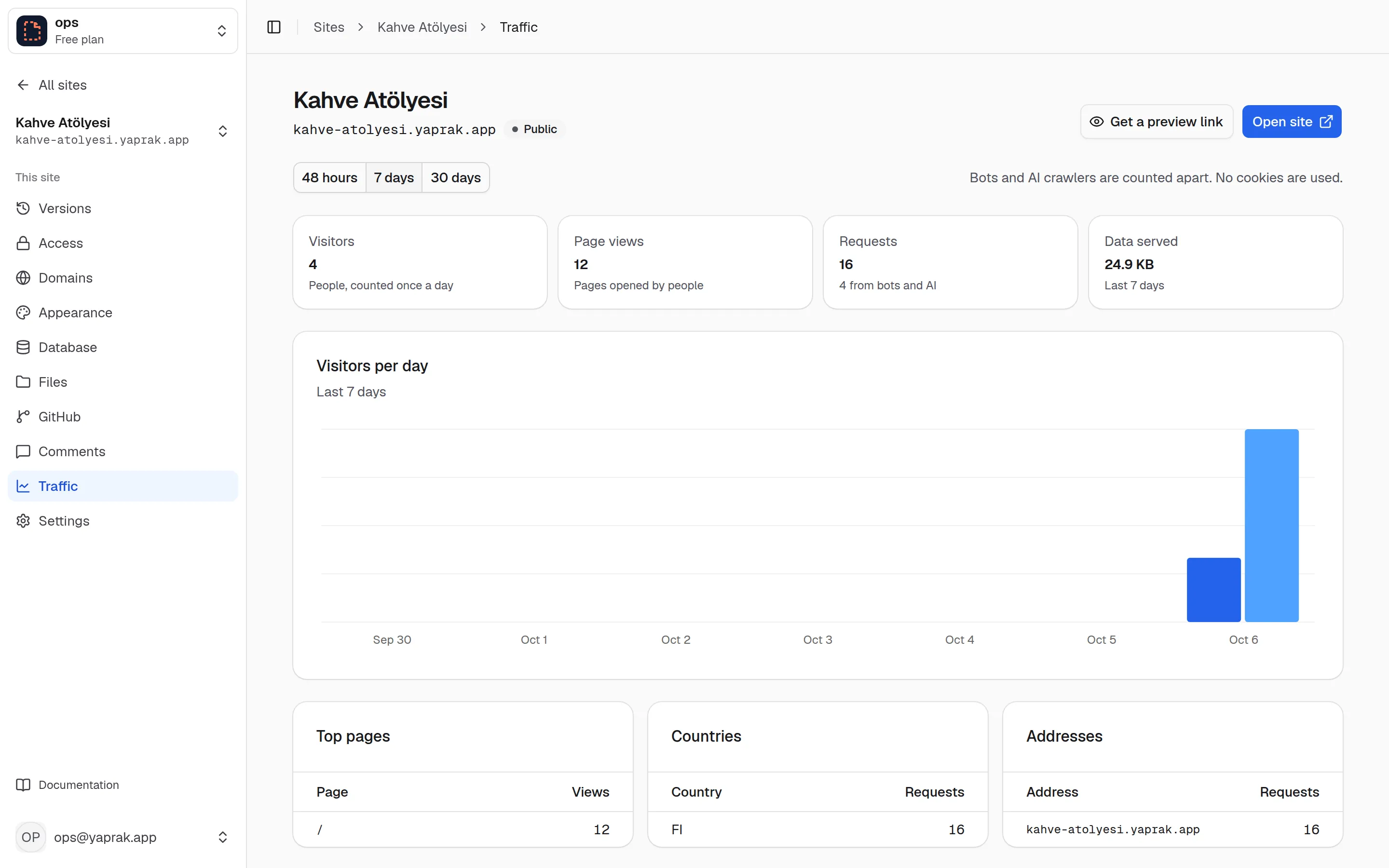Click the FI row in Countries
This screenshot has width=1389, height=868.
(817, 829)
